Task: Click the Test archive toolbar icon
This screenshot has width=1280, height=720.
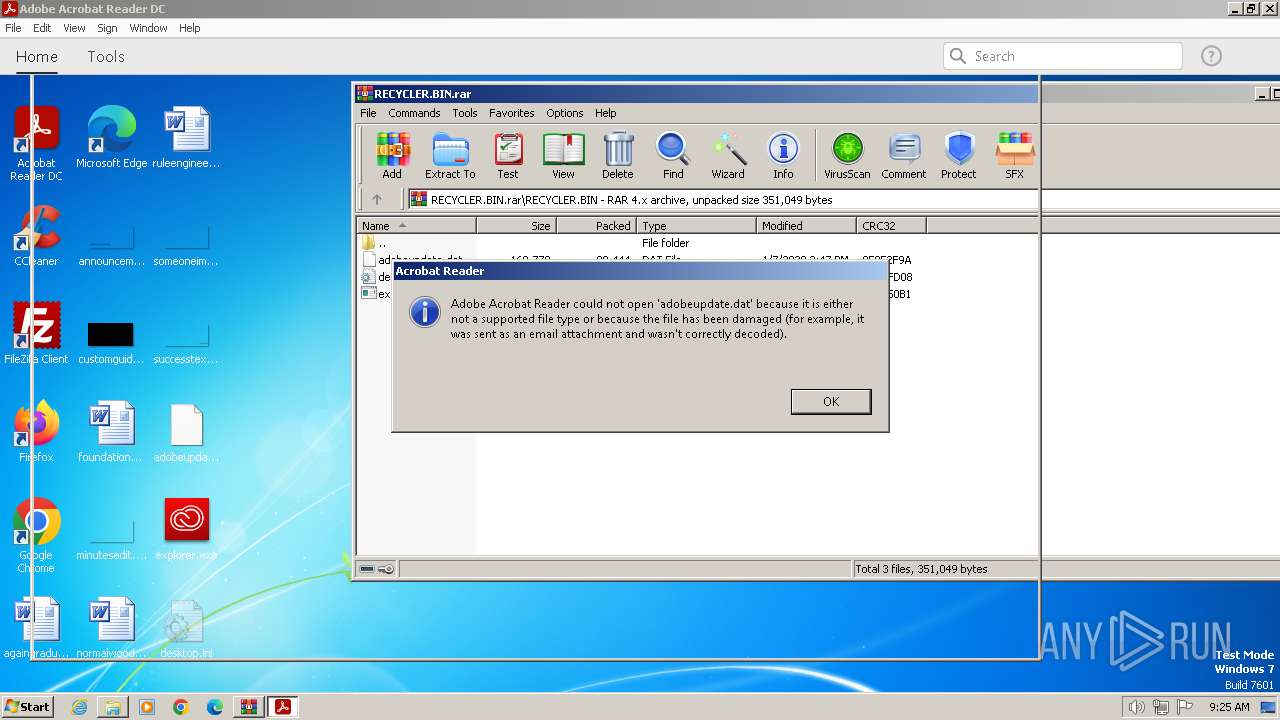Action: tap(508, 156)
